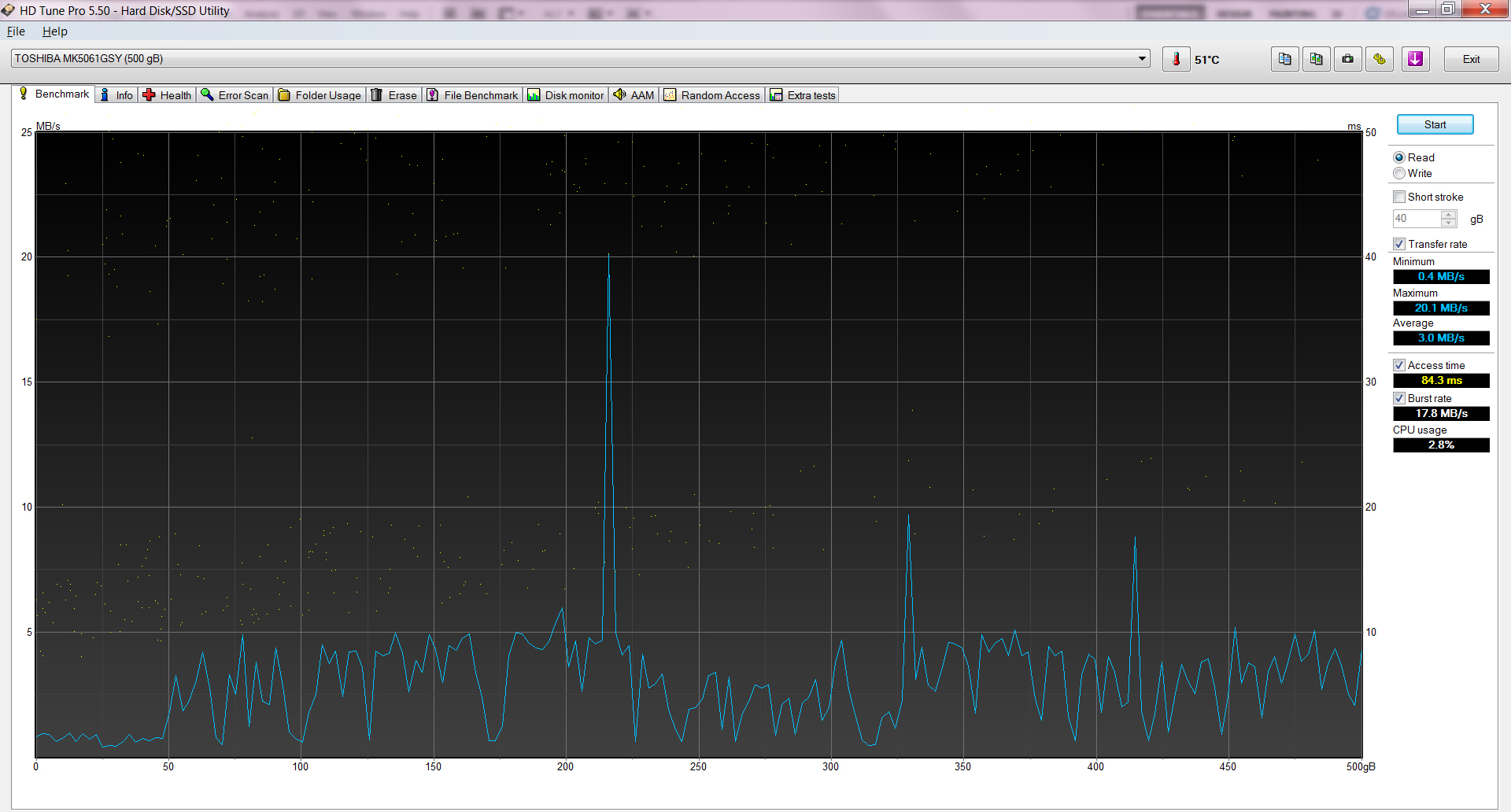The image size is (1511, 812).
Task: Open the options gear icon
Action: 1380,59
